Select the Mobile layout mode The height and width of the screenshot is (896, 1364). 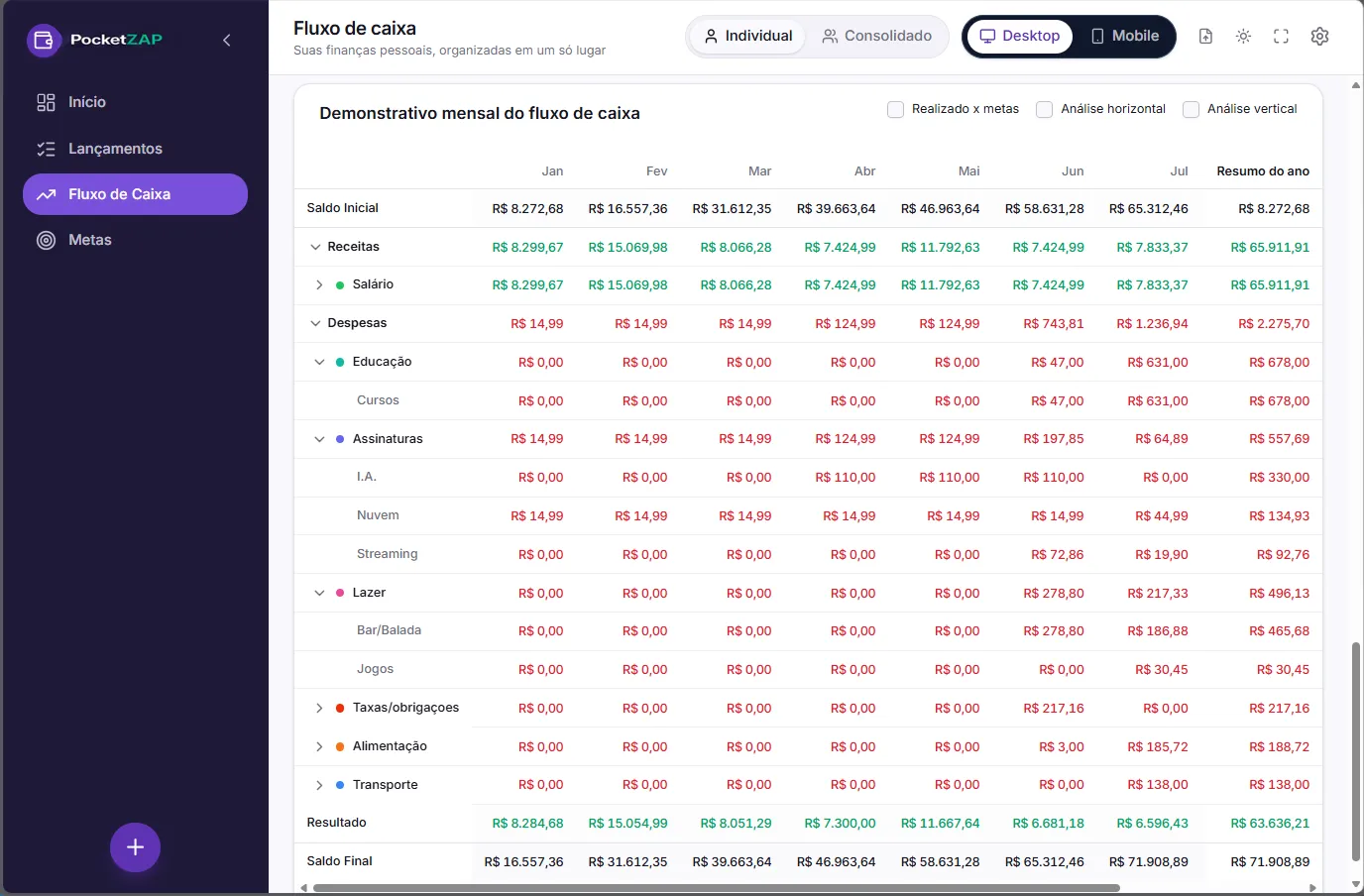coord(1125,37)
